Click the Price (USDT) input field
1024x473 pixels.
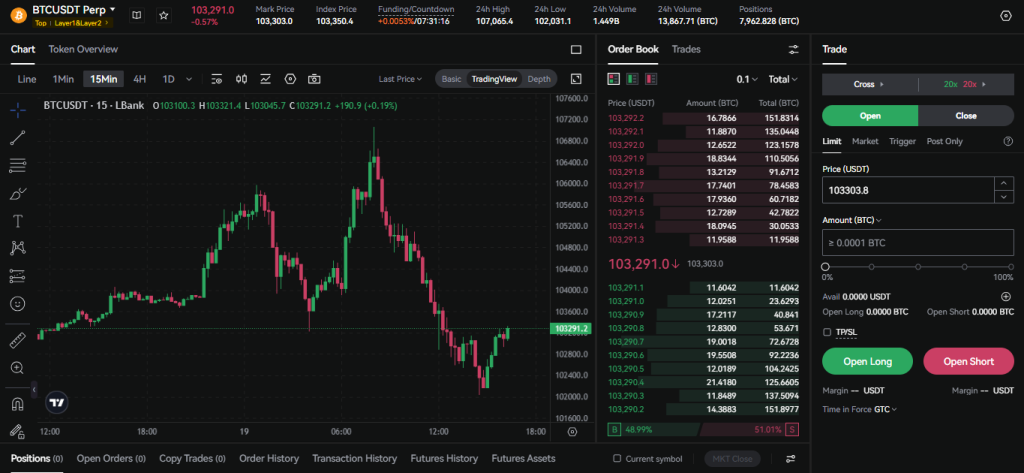coord(908,190)
